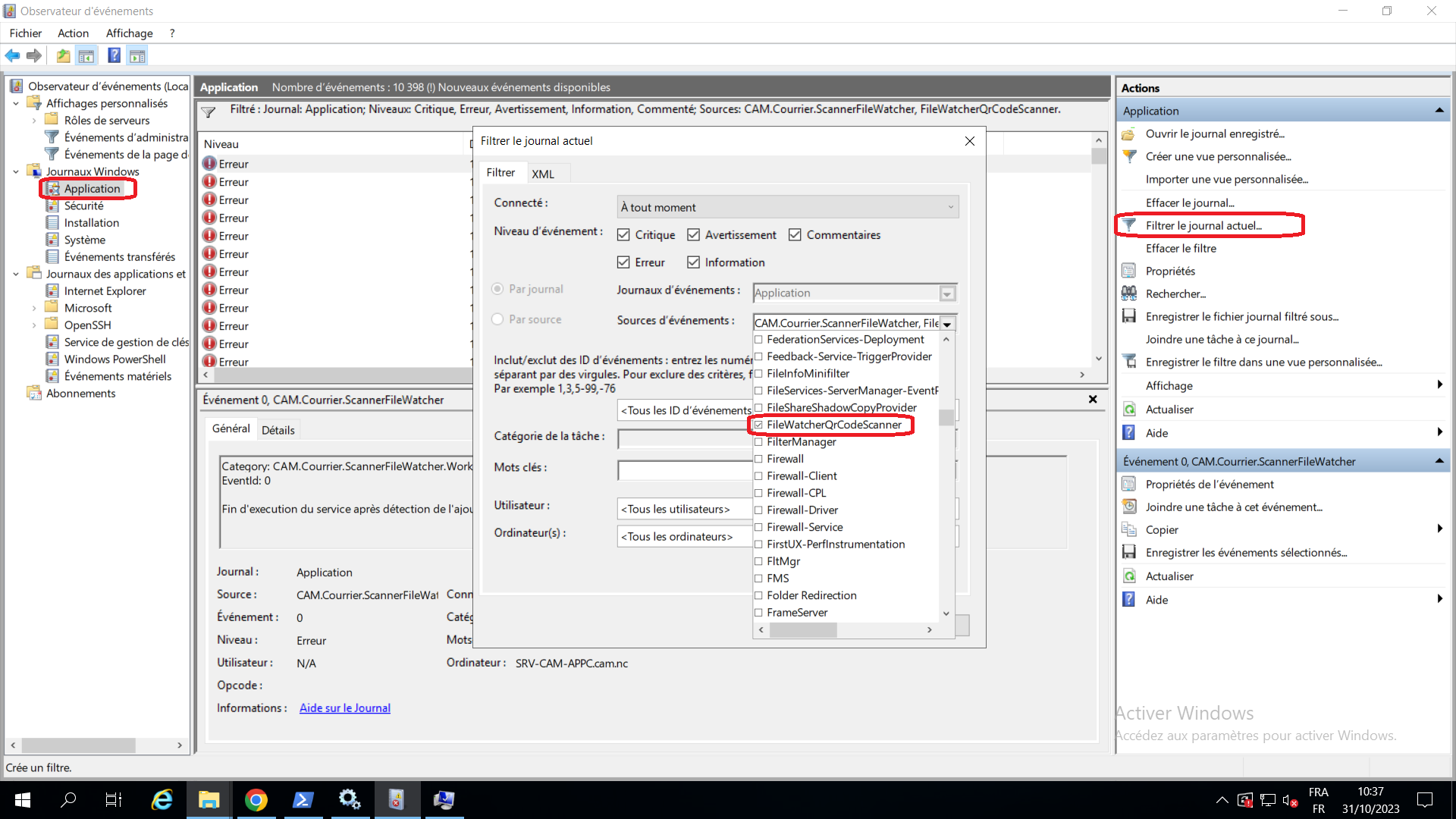Viewport: 1456px width, 819px height.
Task: Click the Copier icon in actions pane
Action: [x=1129, y=529]
